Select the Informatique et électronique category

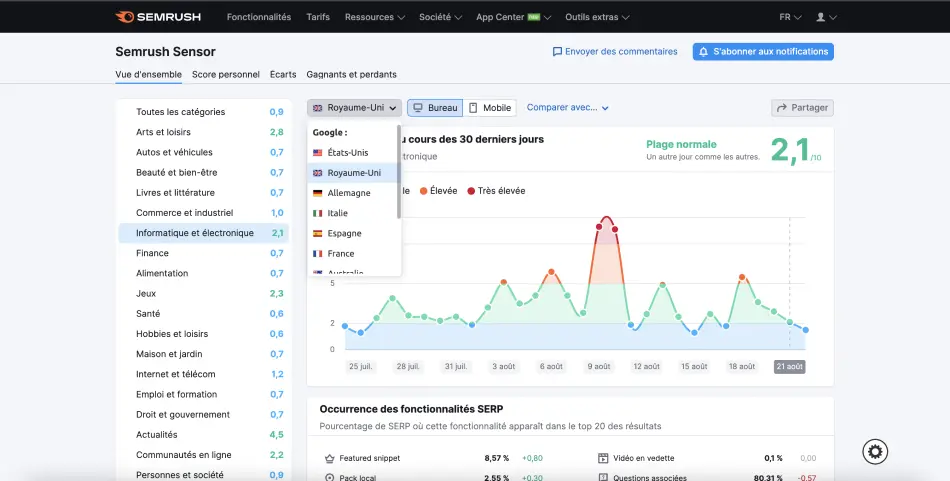204,233
